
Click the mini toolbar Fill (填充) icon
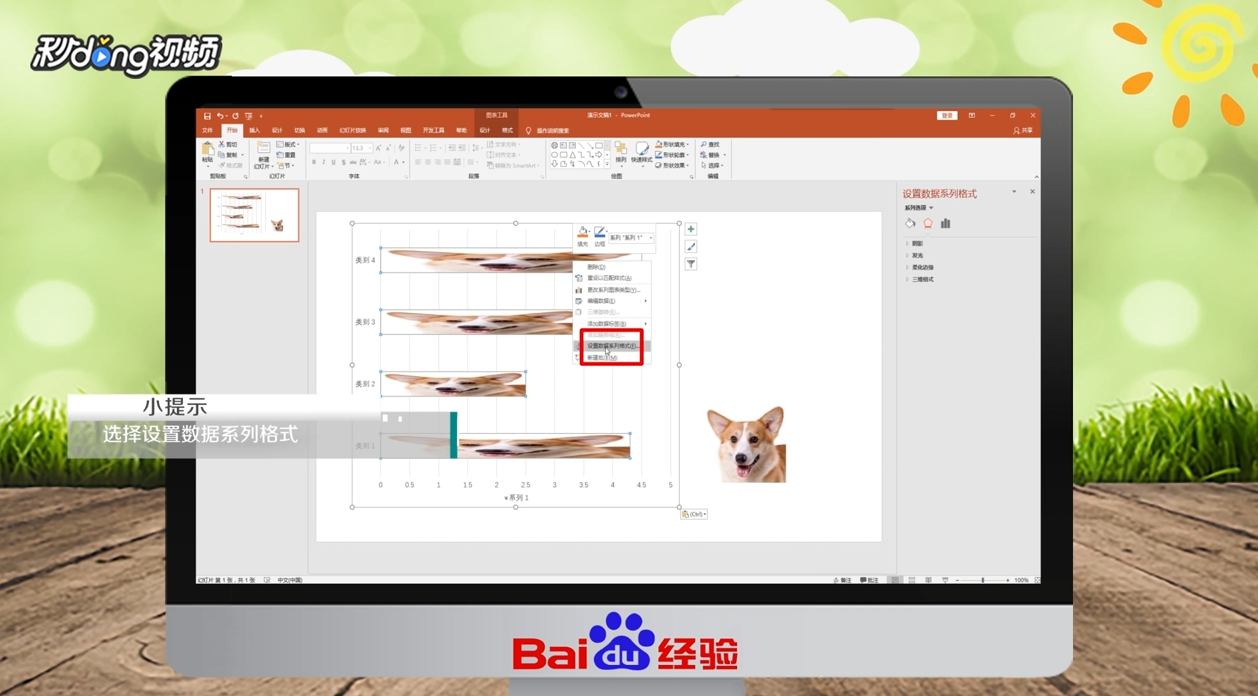pos(583,232)
